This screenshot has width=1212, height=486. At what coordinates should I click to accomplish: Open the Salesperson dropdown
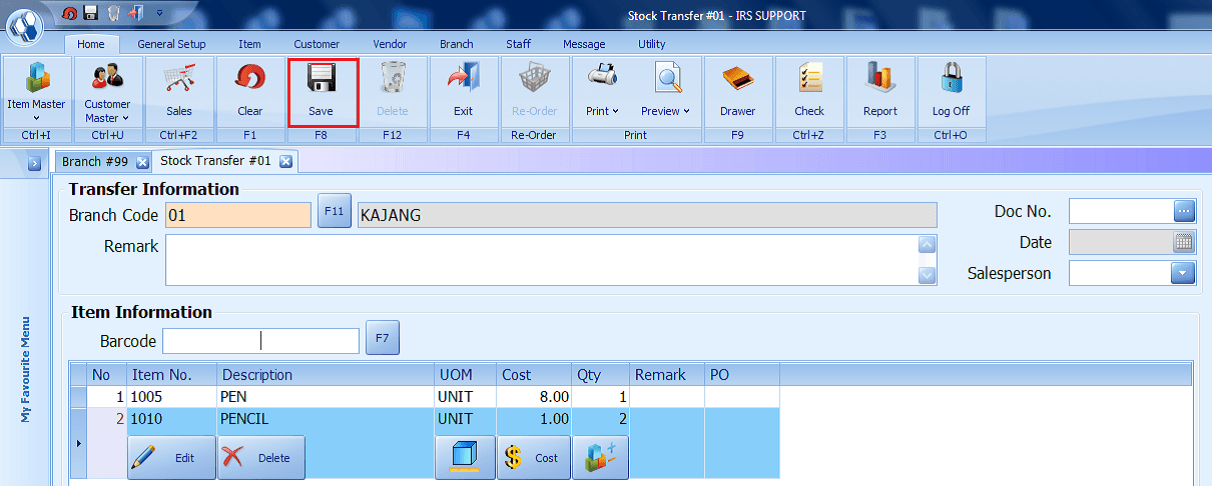[x=1184, y=272]
